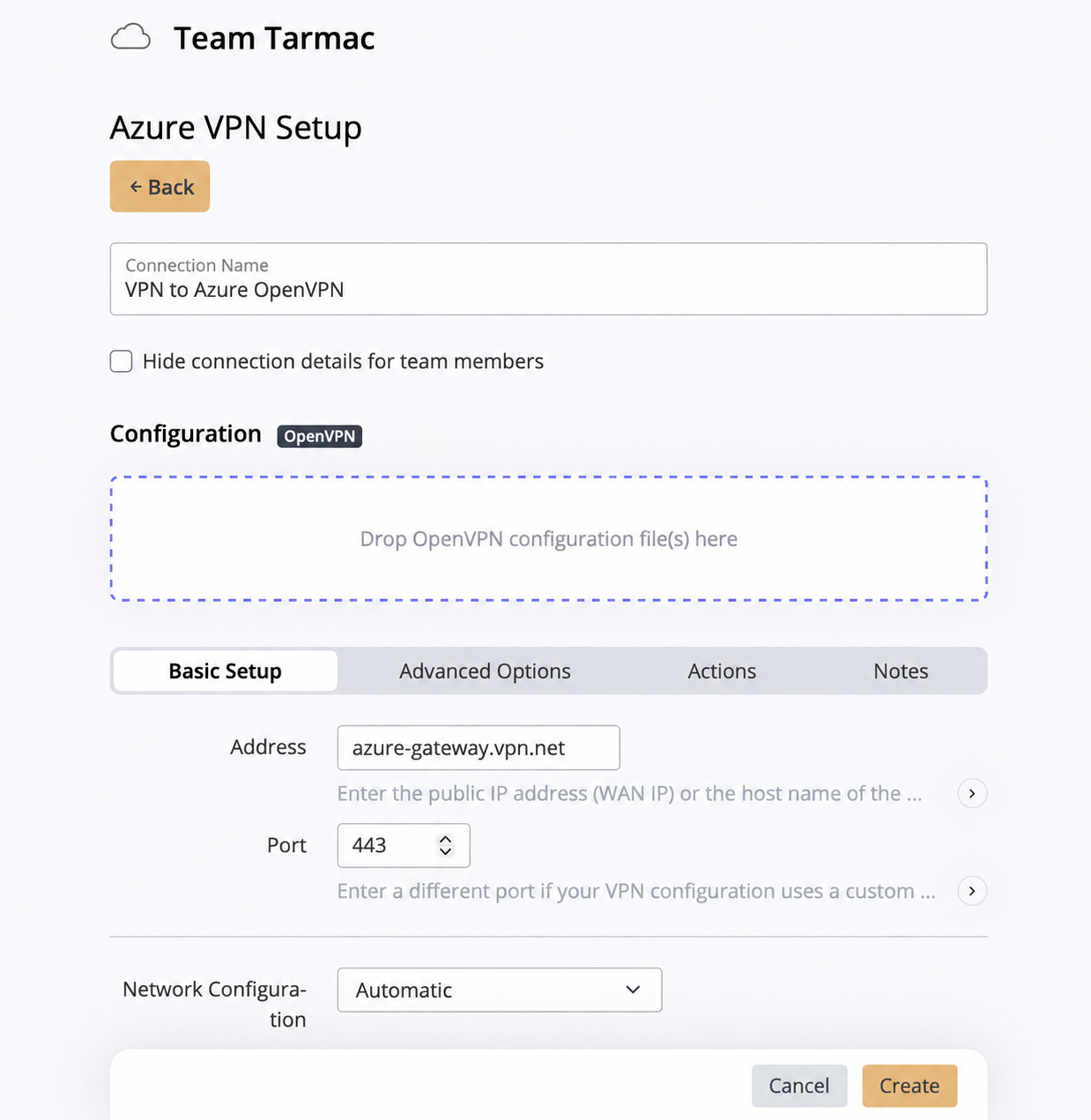Viewport: 1091px width, 1120px height.
Task: Switch to the Advanced Options tab
Action: point(485,671)
